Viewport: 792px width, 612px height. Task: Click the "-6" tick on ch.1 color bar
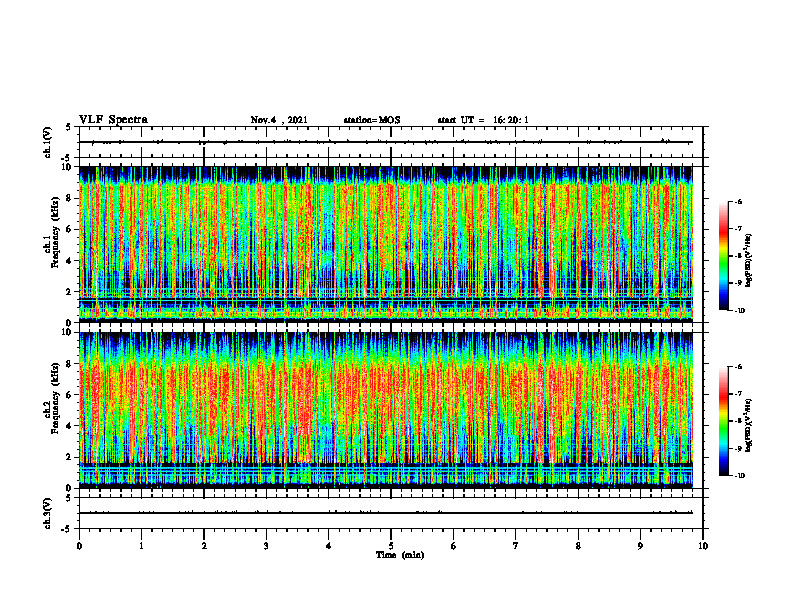point(738,201)
